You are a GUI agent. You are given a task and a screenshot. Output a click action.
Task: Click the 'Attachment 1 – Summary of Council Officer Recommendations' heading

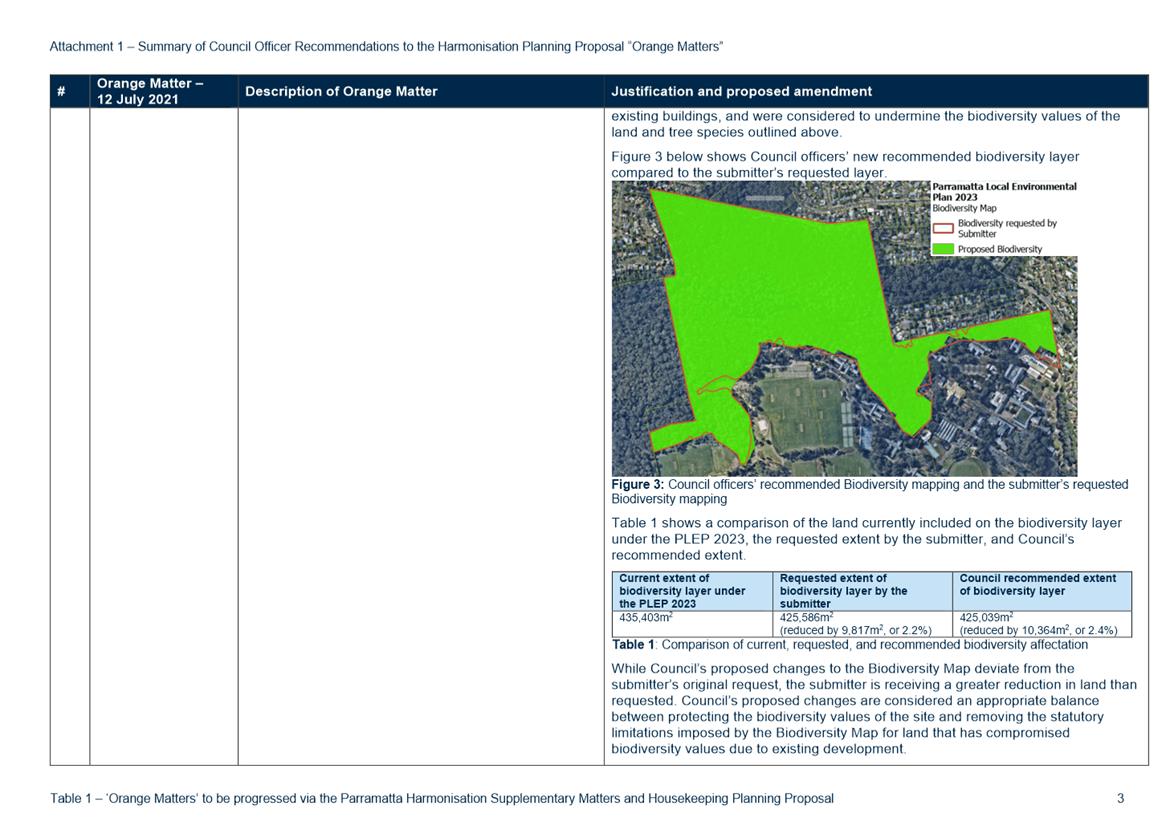click(386, 46)
